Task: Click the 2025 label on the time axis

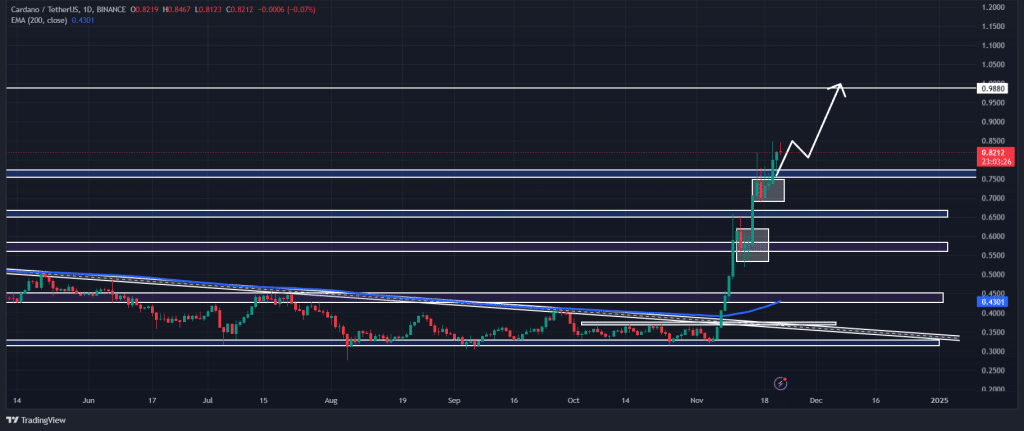Action: [938, 400]
